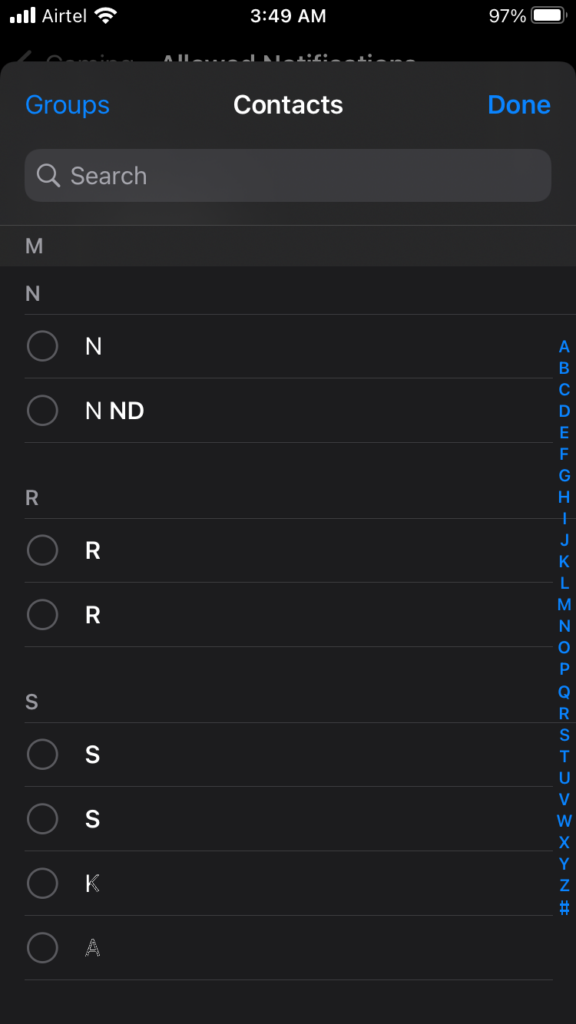Jump to letter R in index
The image size is (576, 1024).
coord(564,713)
